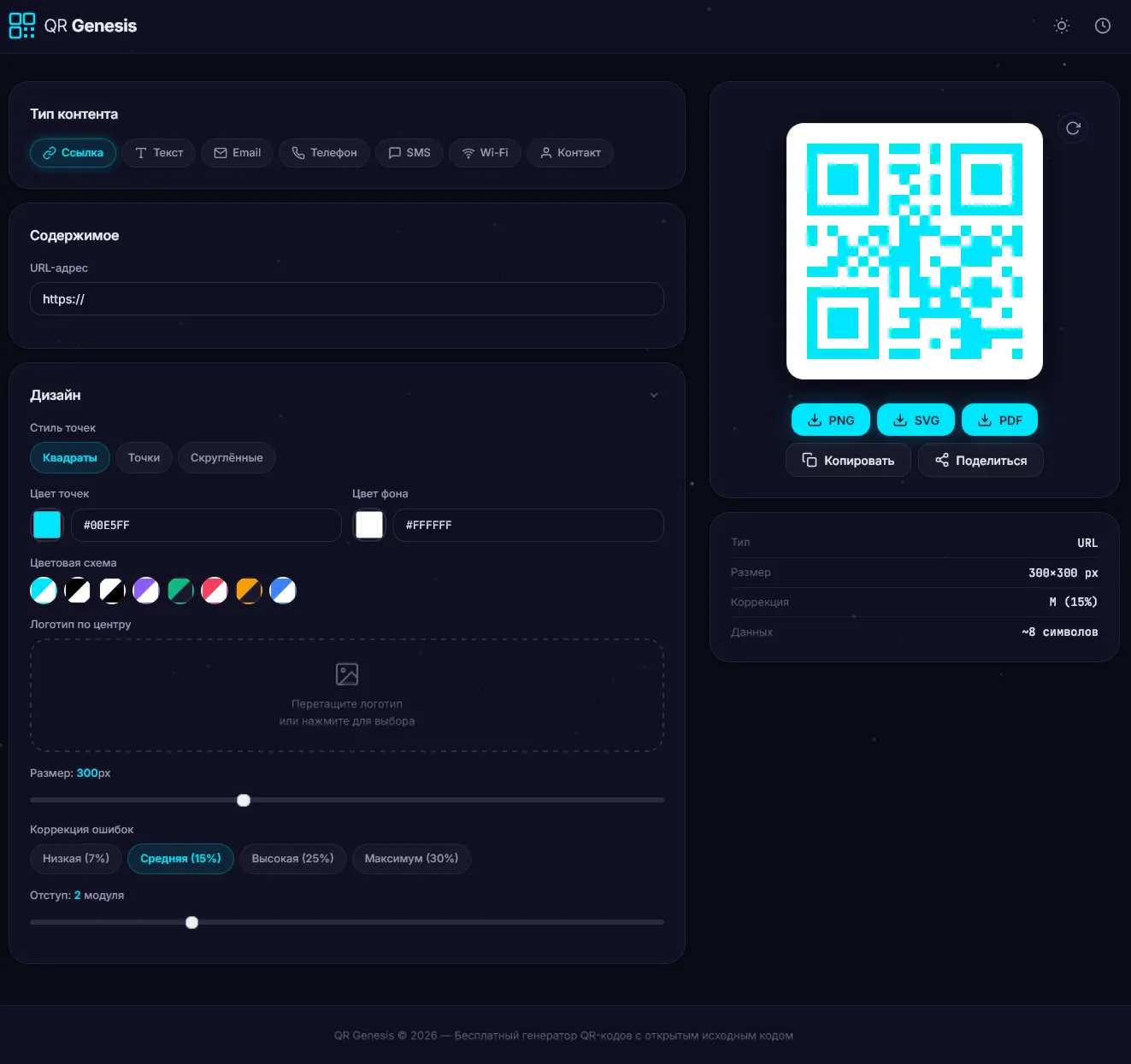Apply the black-on-white color scheme
Image resolution: width=1131 pixels, height=1064 pixels.
[78, 591]
